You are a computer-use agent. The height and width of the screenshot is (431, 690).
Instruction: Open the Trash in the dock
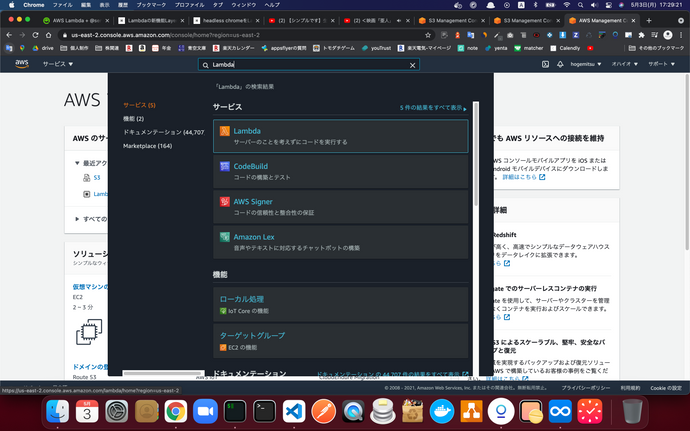coord(632,412)
